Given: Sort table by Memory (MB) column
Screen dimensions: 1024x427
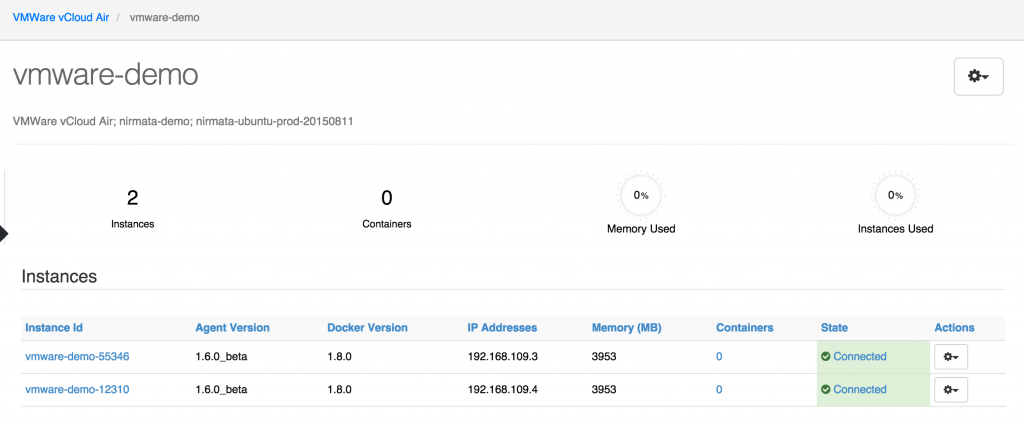Looking at the screenshot, I should click(x=626, y=328).
